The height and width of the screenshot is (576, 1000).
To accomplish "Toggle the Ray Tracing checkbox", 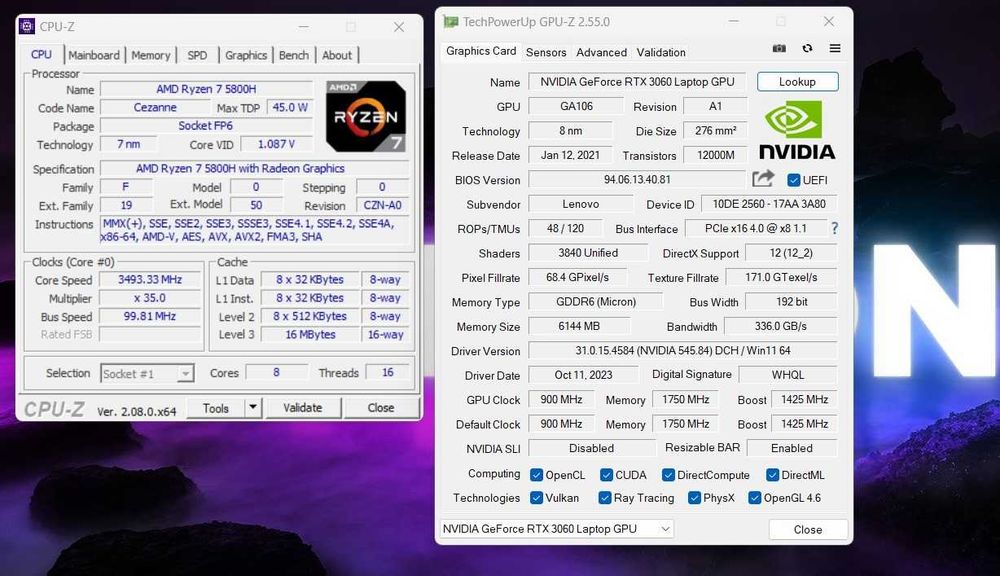I will coord(605,498).
